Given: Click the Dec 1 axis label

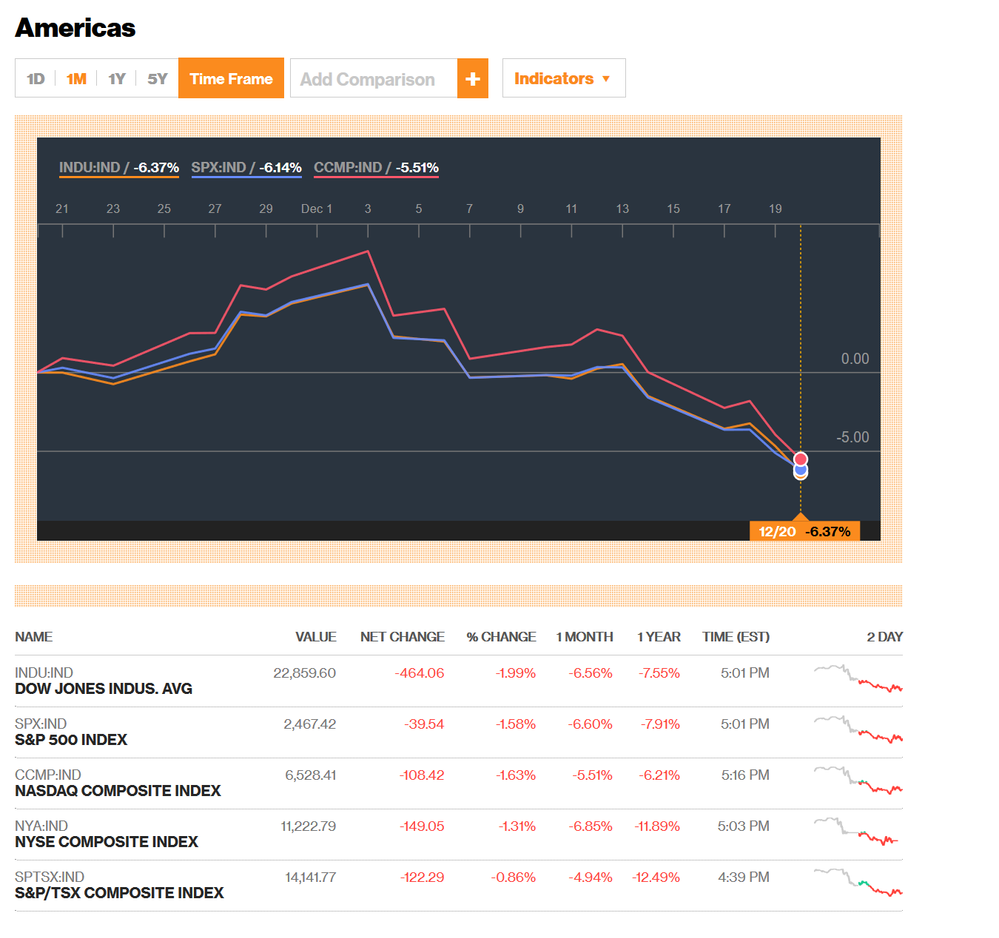Looking at the screenshot, I should click(x=317, y=208).
